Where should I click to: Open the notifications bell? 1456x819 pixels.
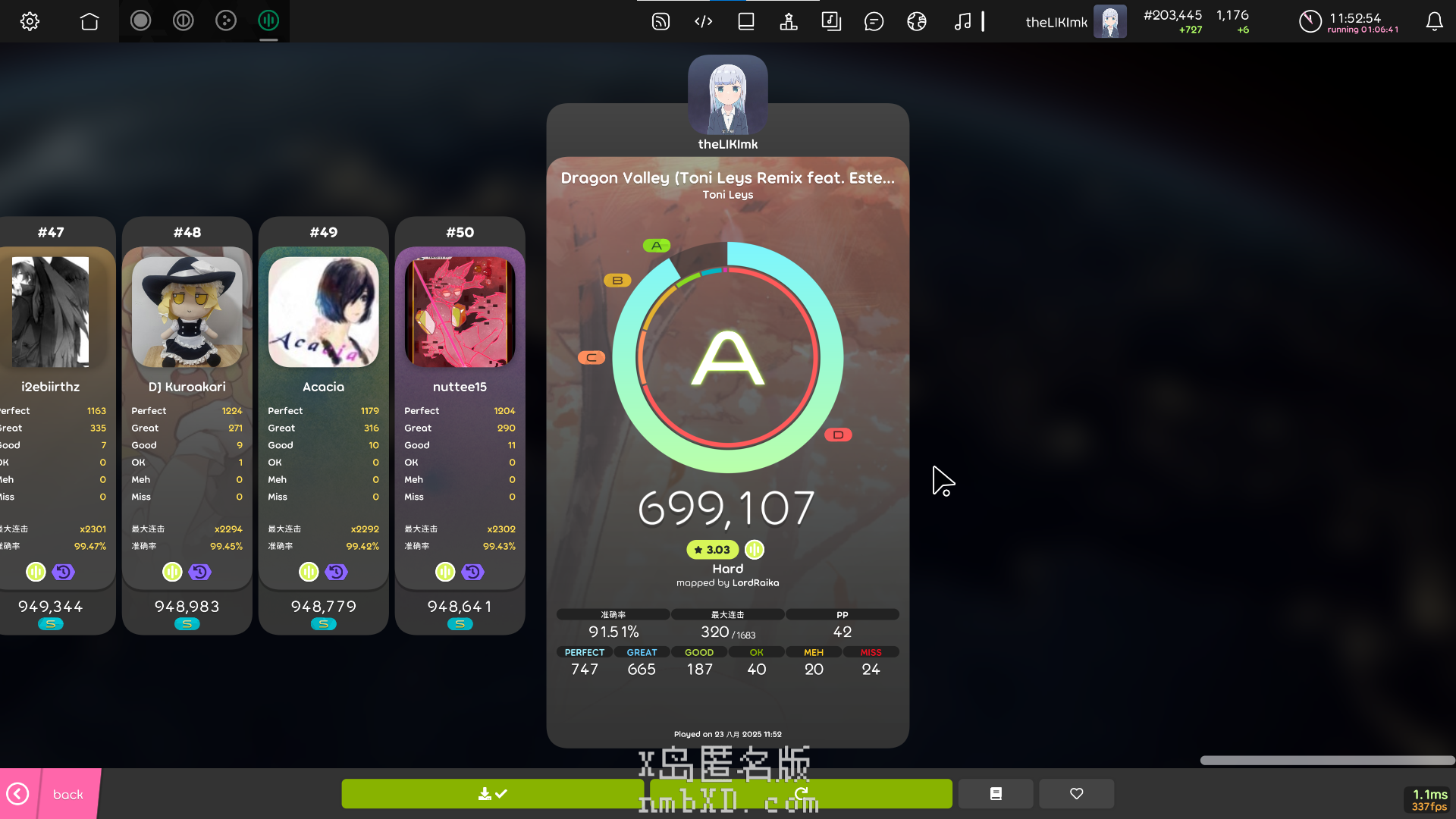1434,21
